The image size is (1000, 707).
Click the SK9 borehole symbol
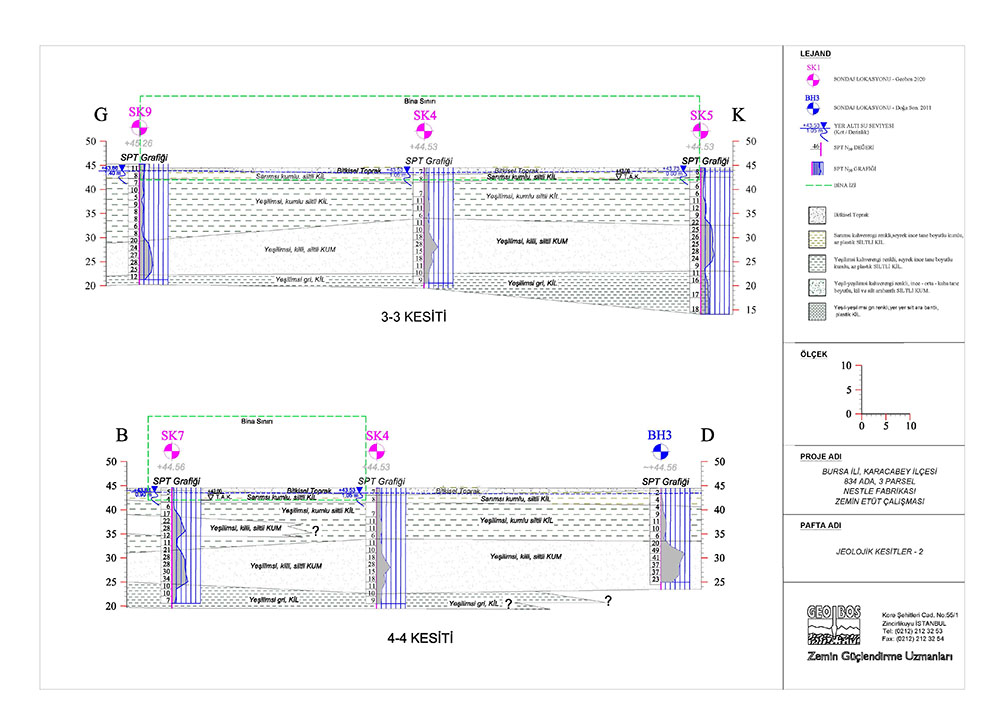(x=140, y=129)
